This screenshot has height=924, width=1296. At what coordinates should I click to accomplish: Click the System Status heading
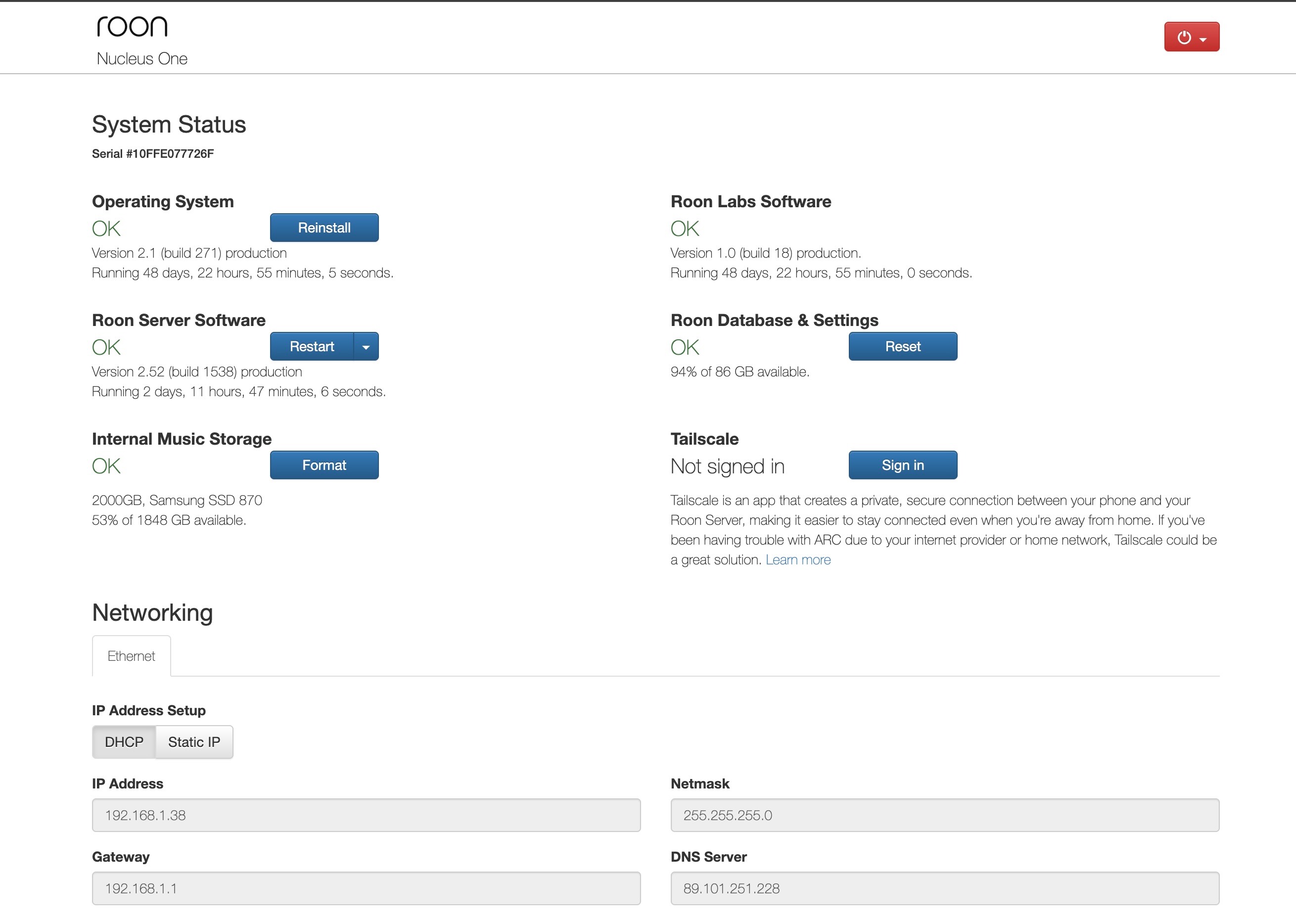pos(169,125)
